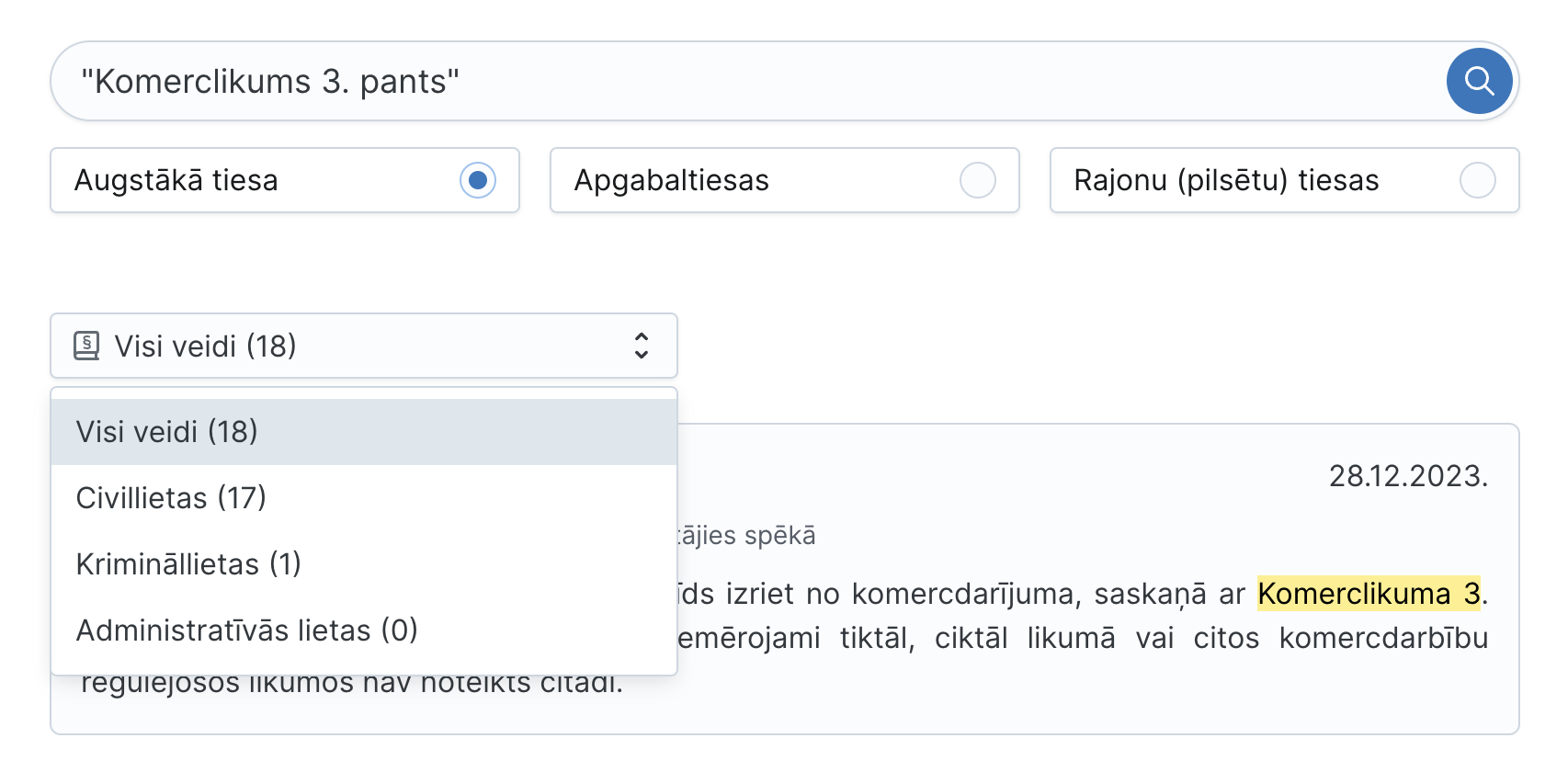Choose Visi veidi (18) from the list
Viewport: 1568px width, 761px height.
coord(364,432)
